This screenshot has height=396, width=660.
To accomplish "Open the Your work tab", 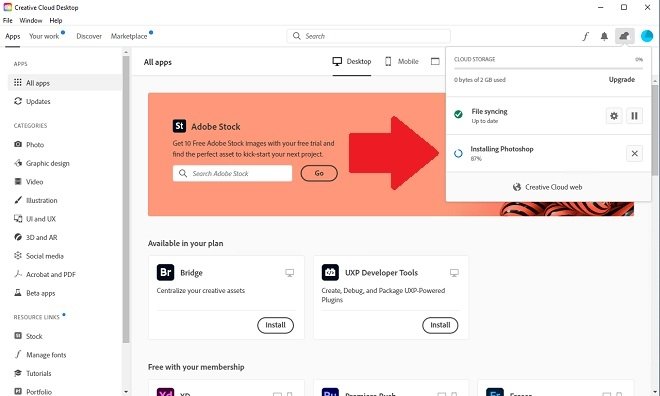I will point(44,36).
